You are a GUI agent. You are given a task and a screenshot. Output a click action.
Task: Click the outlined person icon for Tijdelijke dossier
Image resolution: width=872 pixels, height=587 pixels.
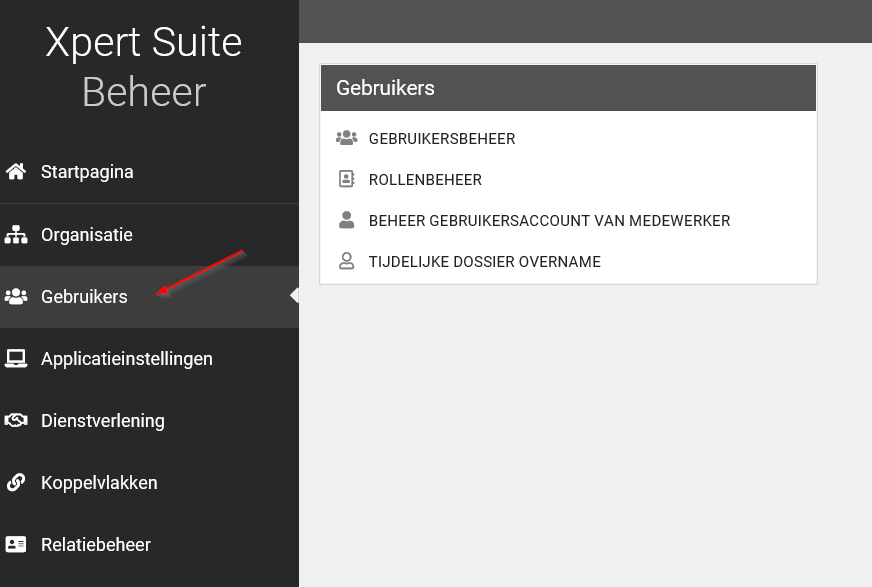346,262
